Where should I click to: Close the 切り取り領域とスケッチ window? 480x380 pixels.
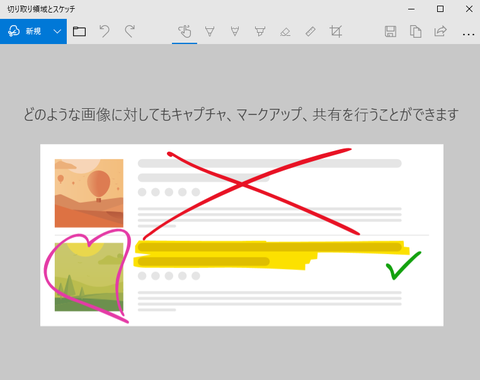[469, 9]
